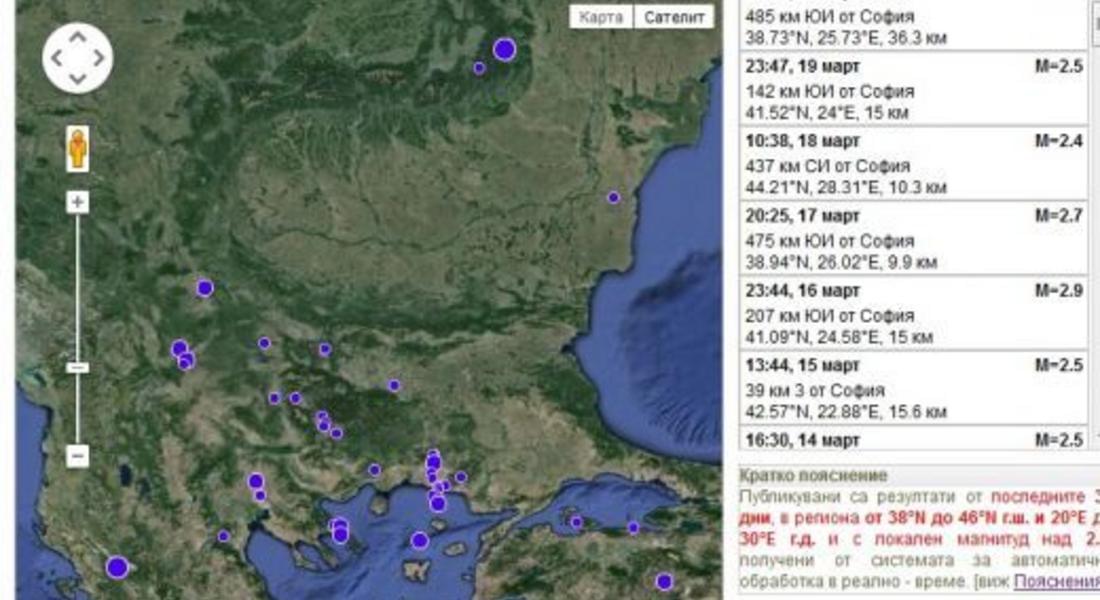This screenshot has width=1100, height=600.
Task: Click the coordinates 44.21°N, 28.31°E, 10.3 км
Action: [845, 187]
